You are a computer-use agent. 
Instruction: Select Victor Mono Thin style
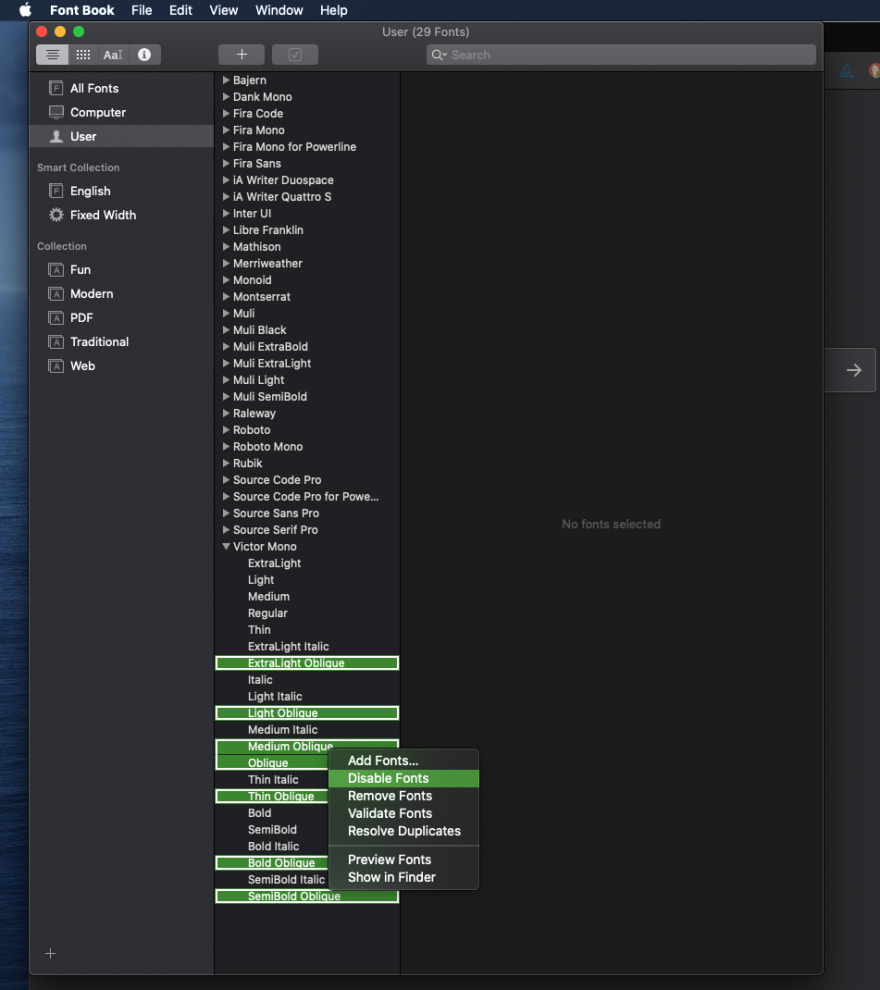point(259,630)
